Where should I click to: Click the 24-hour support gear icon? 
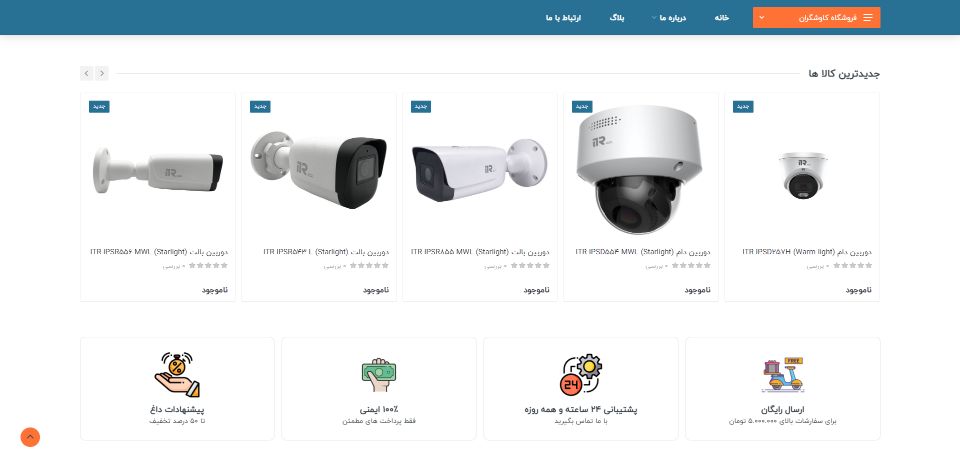tap(580, 375)
